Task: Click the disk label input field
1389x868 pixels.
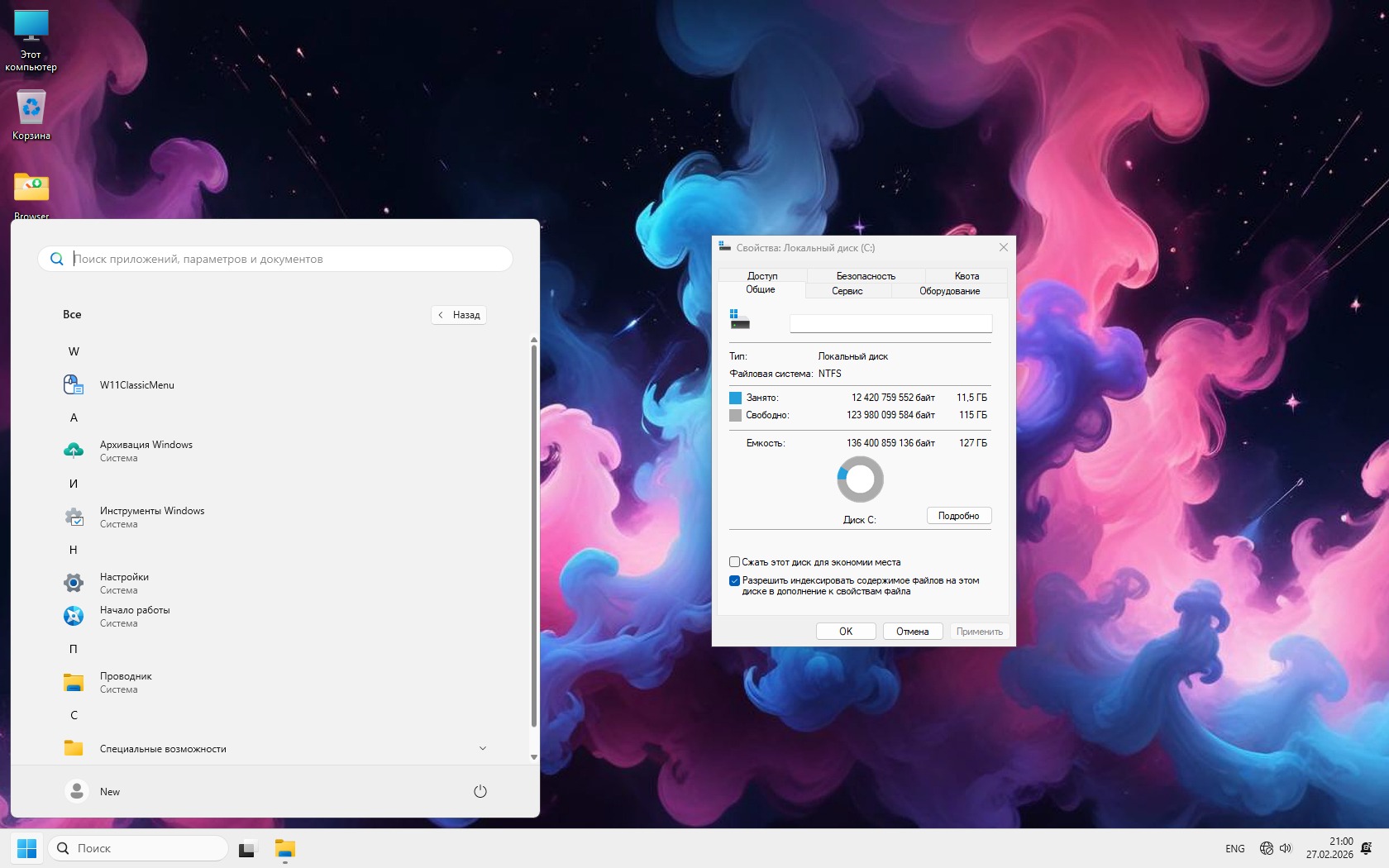Action: coord(890,323)
